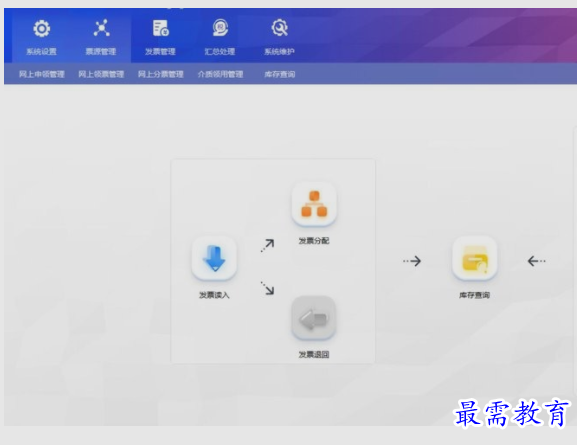
Task: Click the 发票分配 text label
Action: tap(314, 241)
